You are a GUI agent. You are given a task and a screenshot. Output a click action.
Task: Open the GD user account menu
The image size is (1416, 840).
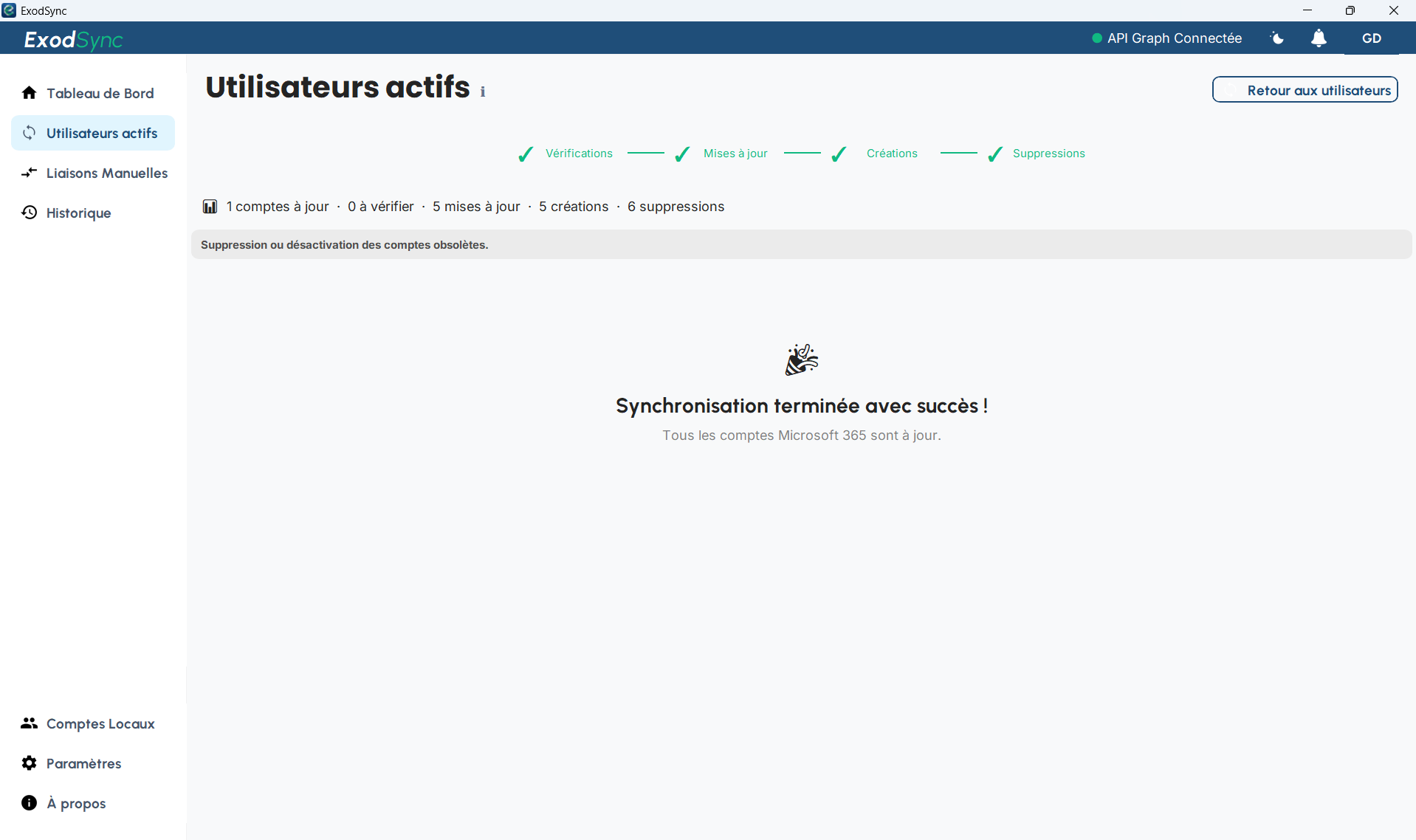pos(1372,38)
